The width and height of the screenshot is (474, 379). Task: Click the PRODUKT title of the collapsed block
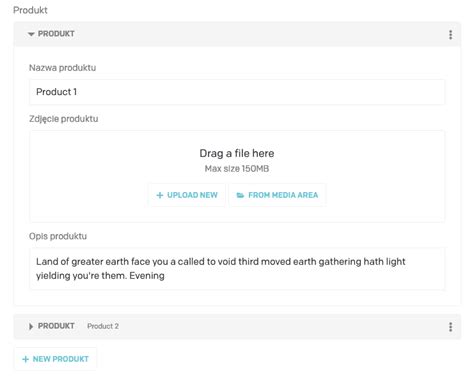[56, 326]
